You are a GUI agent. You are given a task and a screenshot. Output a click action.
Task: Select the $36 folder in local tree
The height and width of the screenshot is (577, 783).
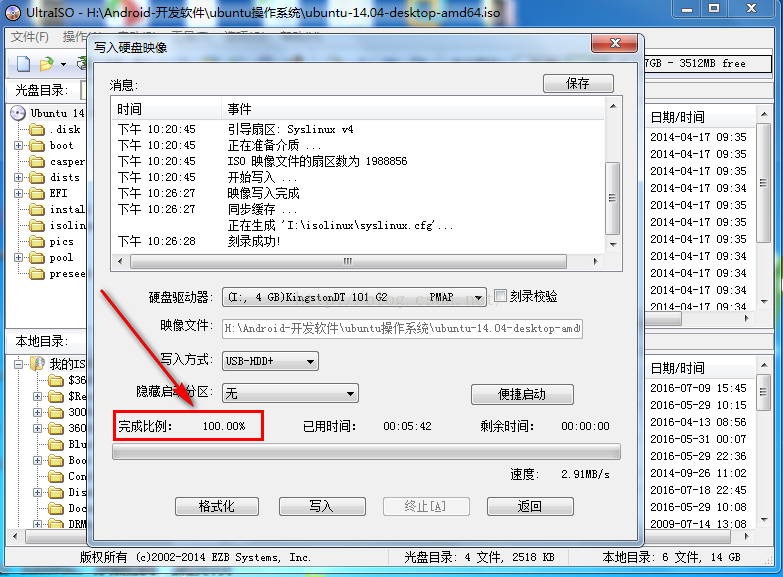tap(67, 380)
